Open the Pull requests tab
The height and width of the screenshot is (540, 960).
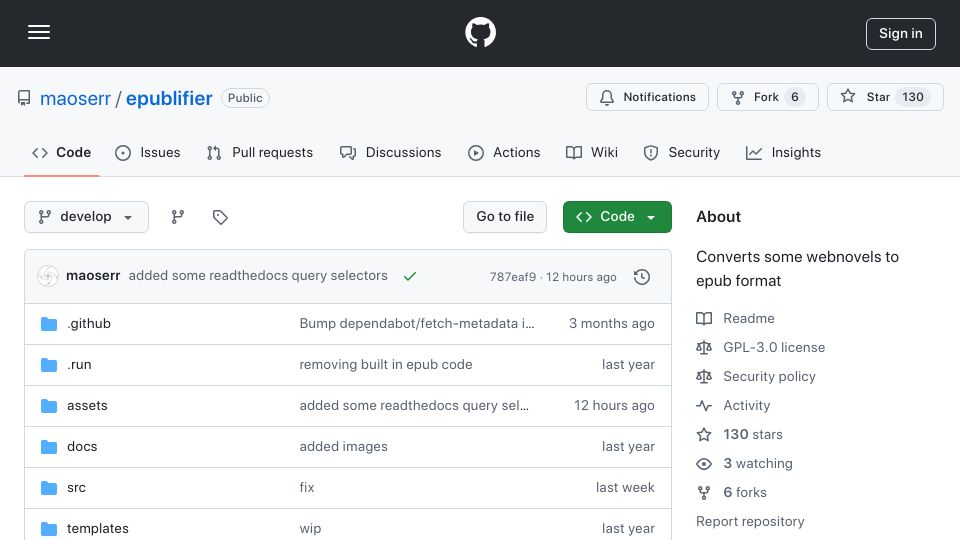tap(260, 152)
